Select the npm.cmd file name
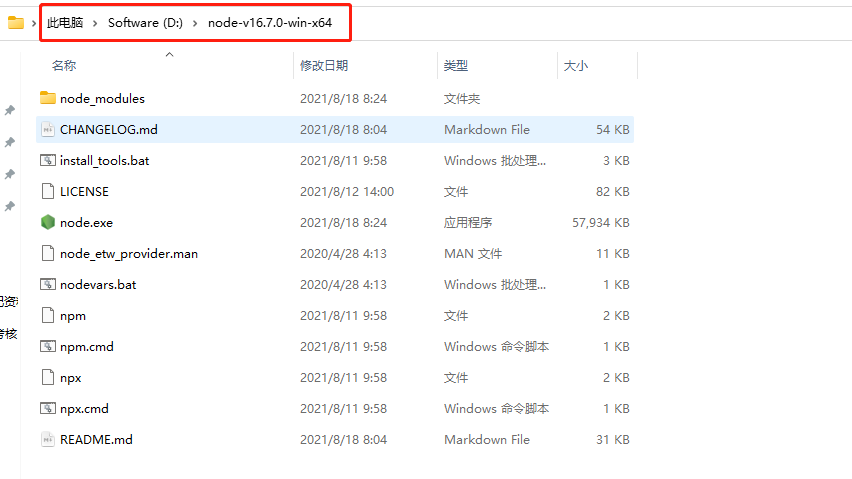This screenshot has height=479, width=852. (x=86, y=346)
